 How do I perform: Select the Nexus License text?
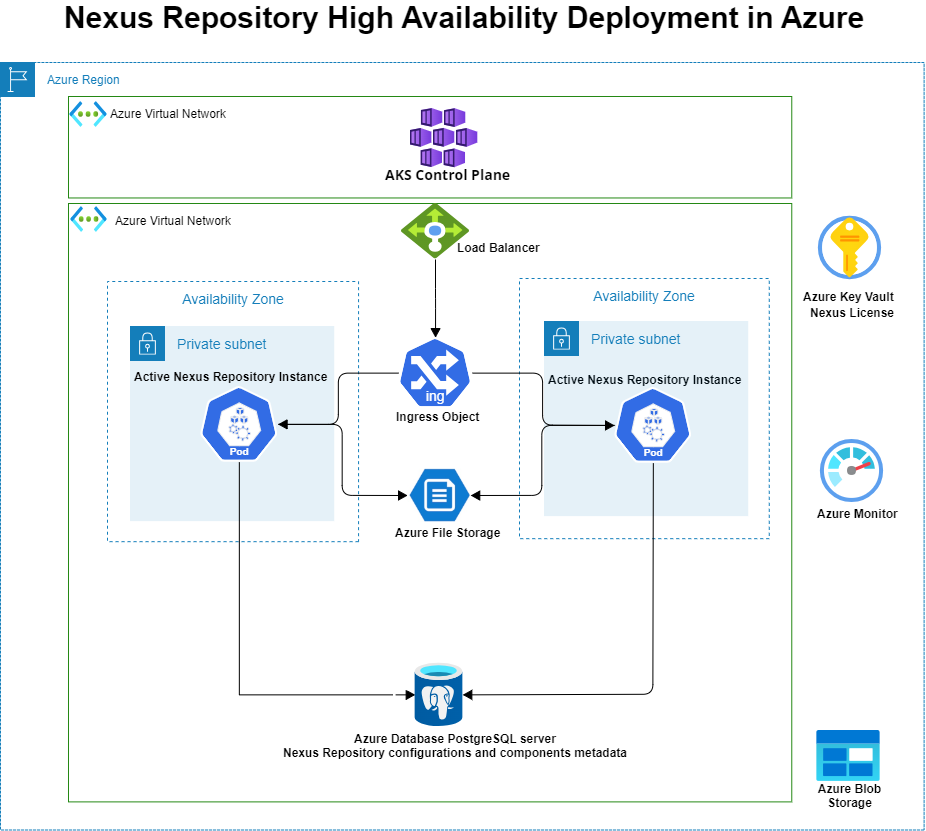point(852,312)
